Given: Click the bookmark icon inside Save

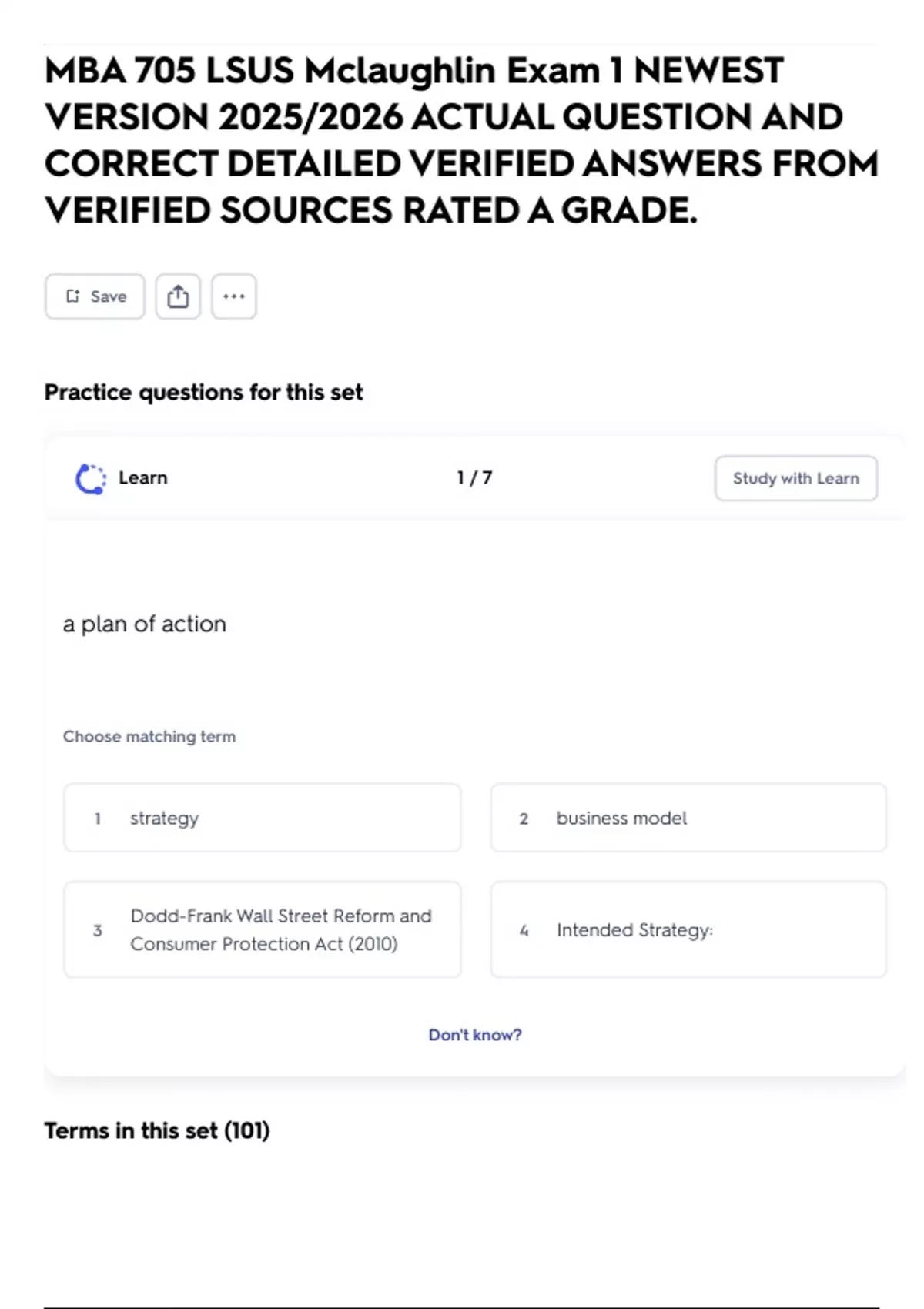Looking at the screenshot, I should coord(73,296).
